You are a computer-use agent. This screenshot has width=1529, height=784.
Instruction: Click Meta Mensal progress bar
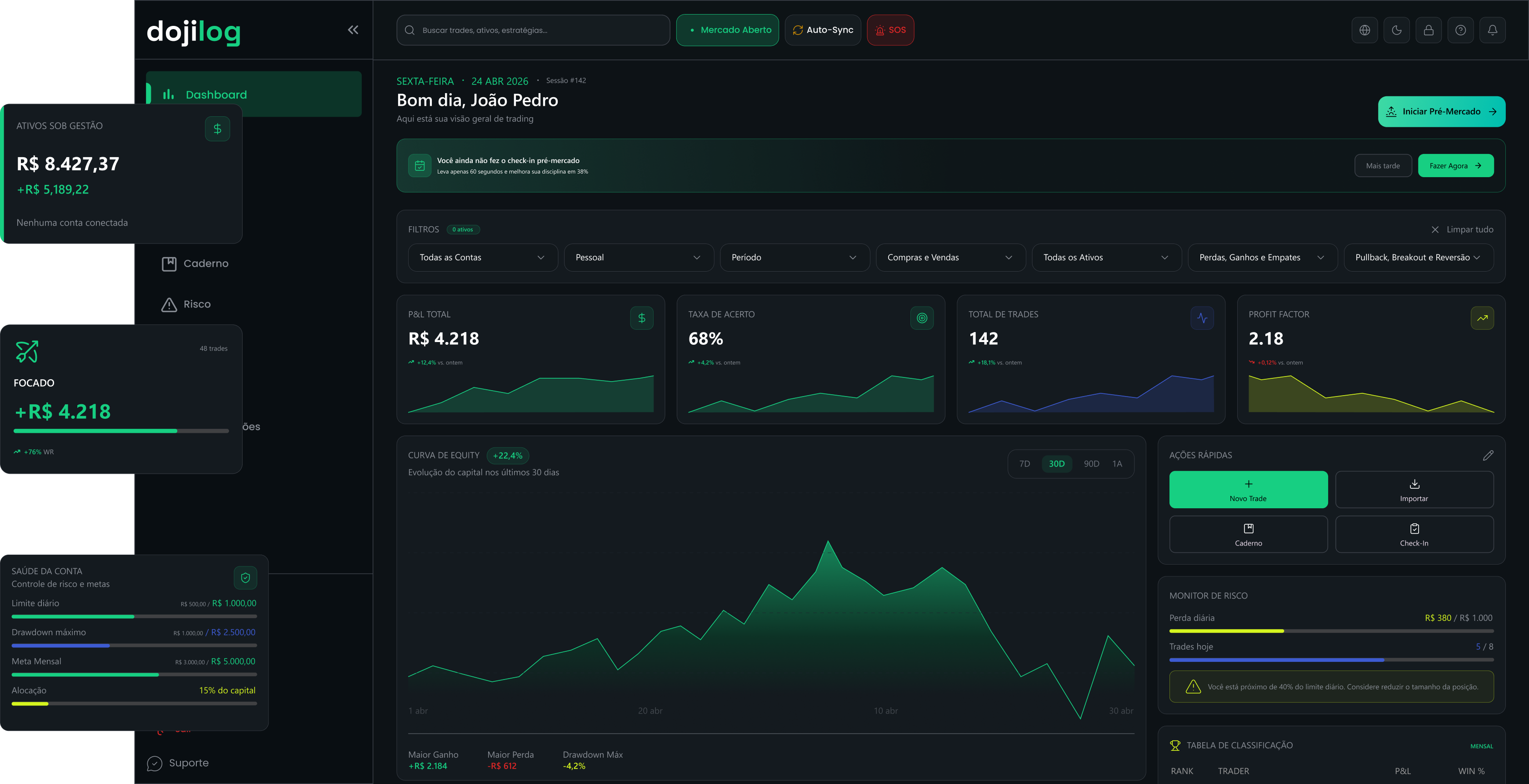tap(134, 674)
